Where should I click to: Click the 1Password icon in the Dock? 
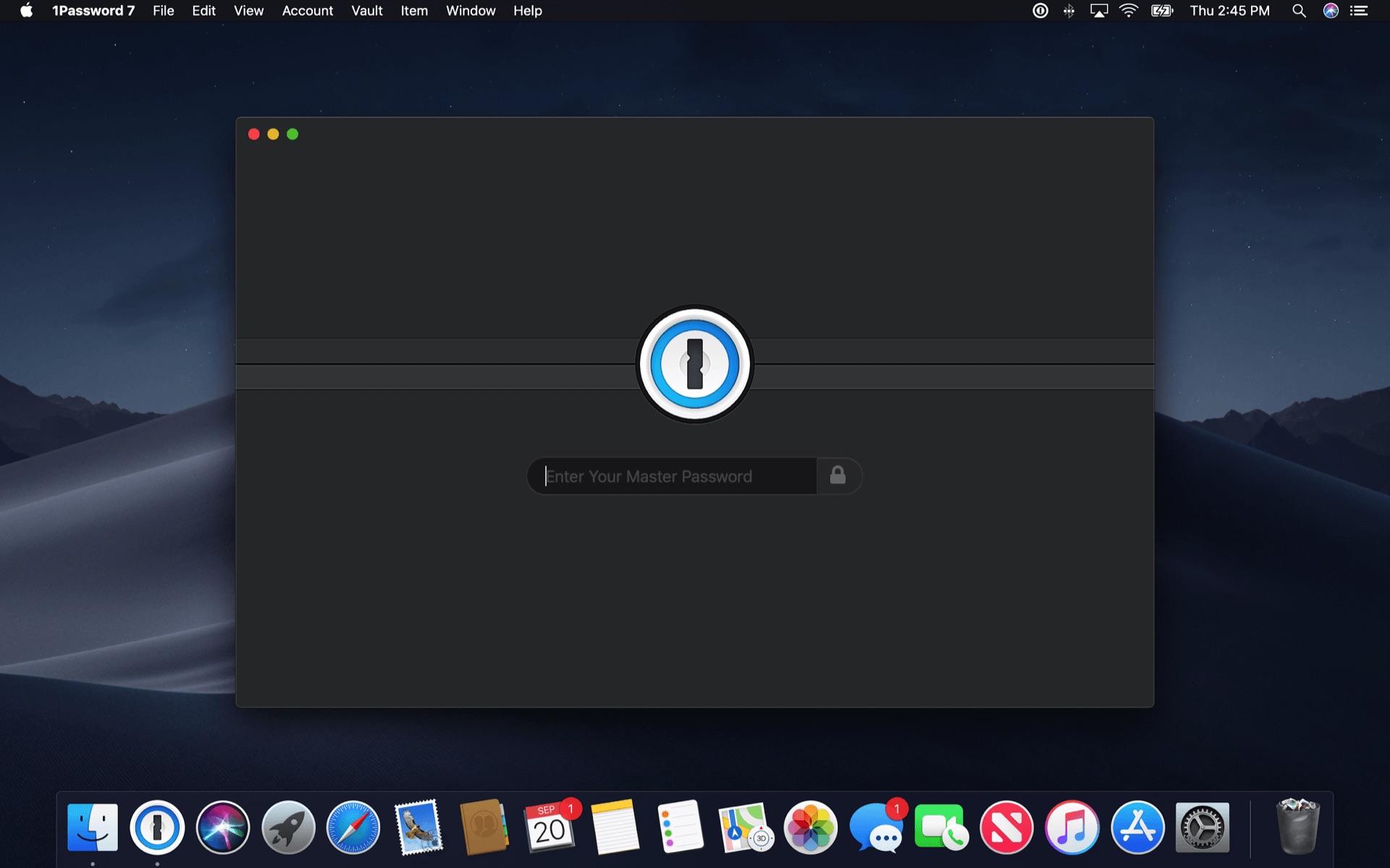point(157,827)
